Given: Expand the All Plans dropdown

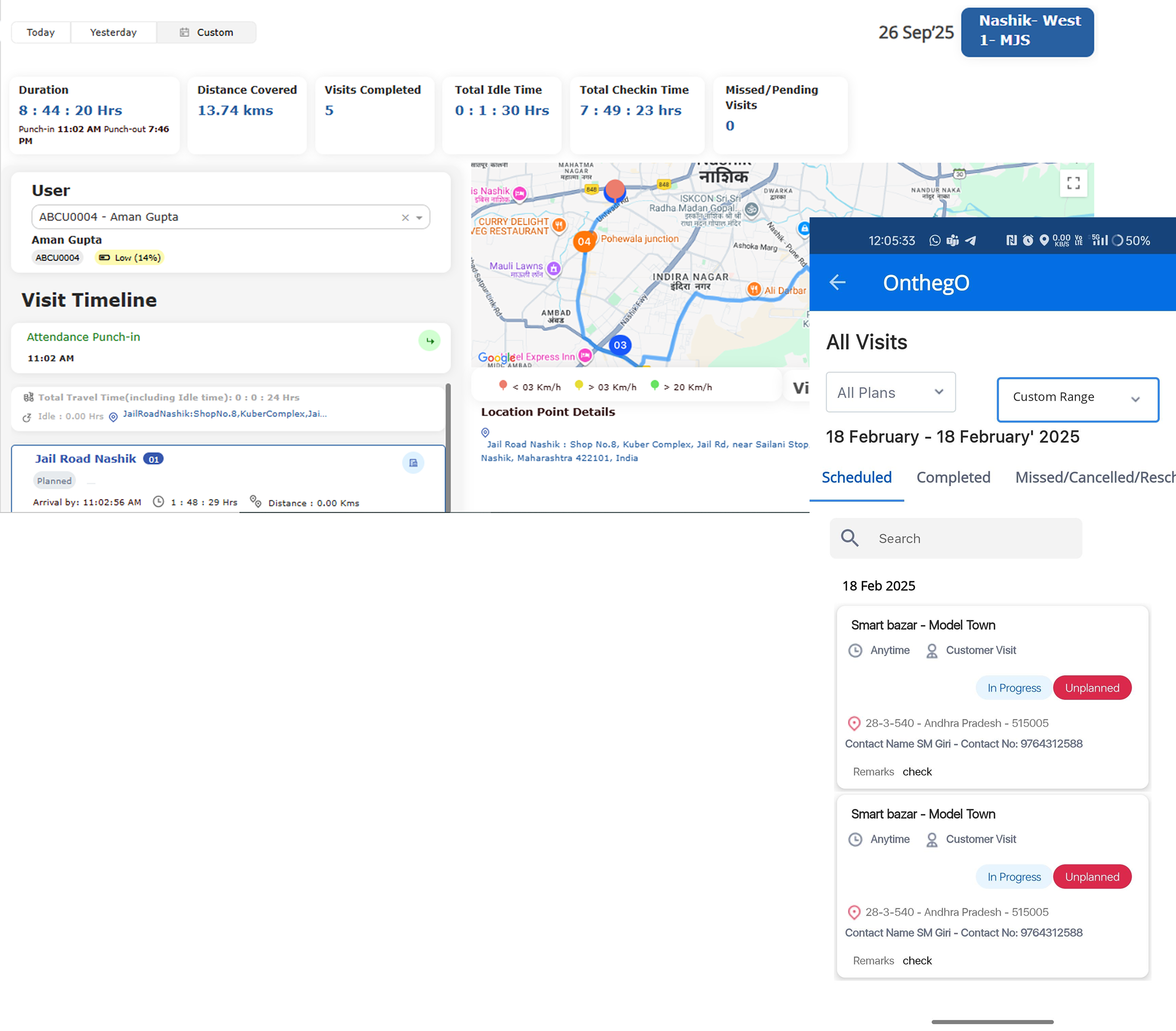Looking at the screenshot, I should pos(890,392).
